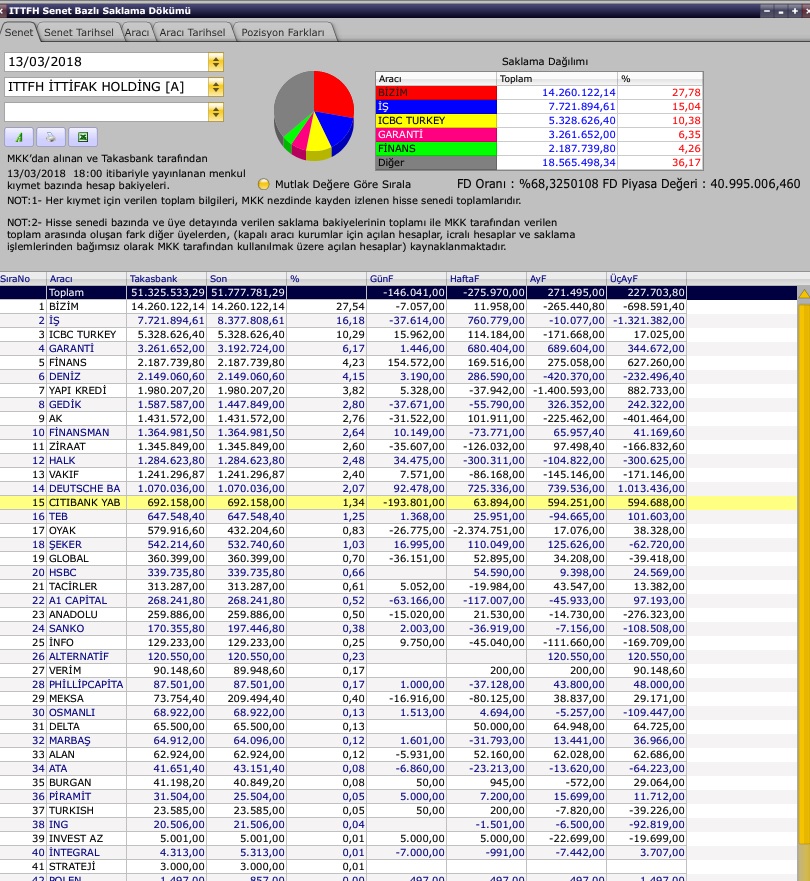Open the empty third combo box arrow
Viewport: 810px width, 881px height.
(216, 112)
